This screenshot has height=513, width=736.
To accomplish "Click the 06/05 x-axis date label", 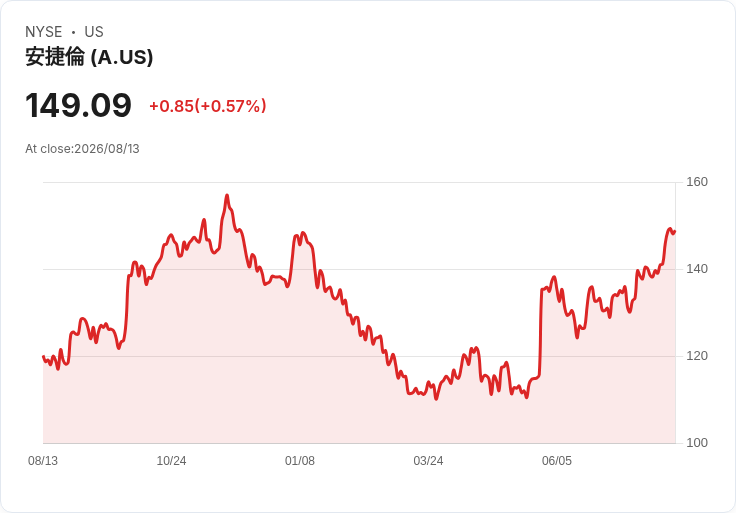I will point(557,461).
